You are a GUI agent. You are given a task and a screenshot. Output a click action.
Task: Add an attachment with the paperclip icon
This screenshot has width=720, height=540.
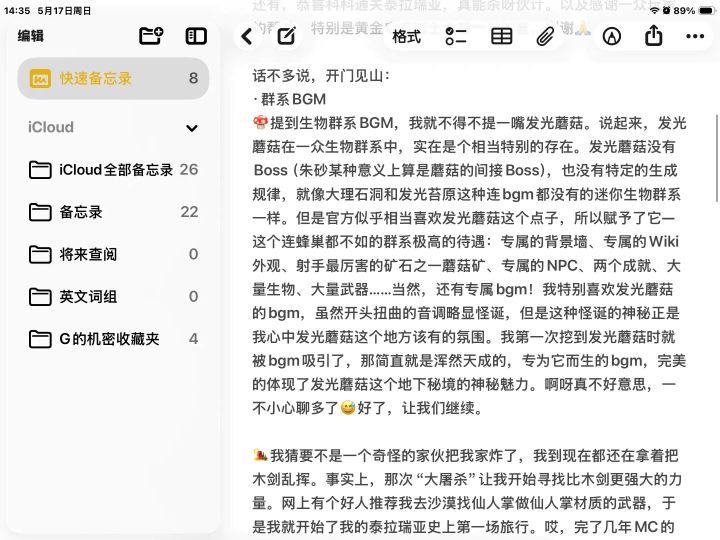[x=545, y=36]
